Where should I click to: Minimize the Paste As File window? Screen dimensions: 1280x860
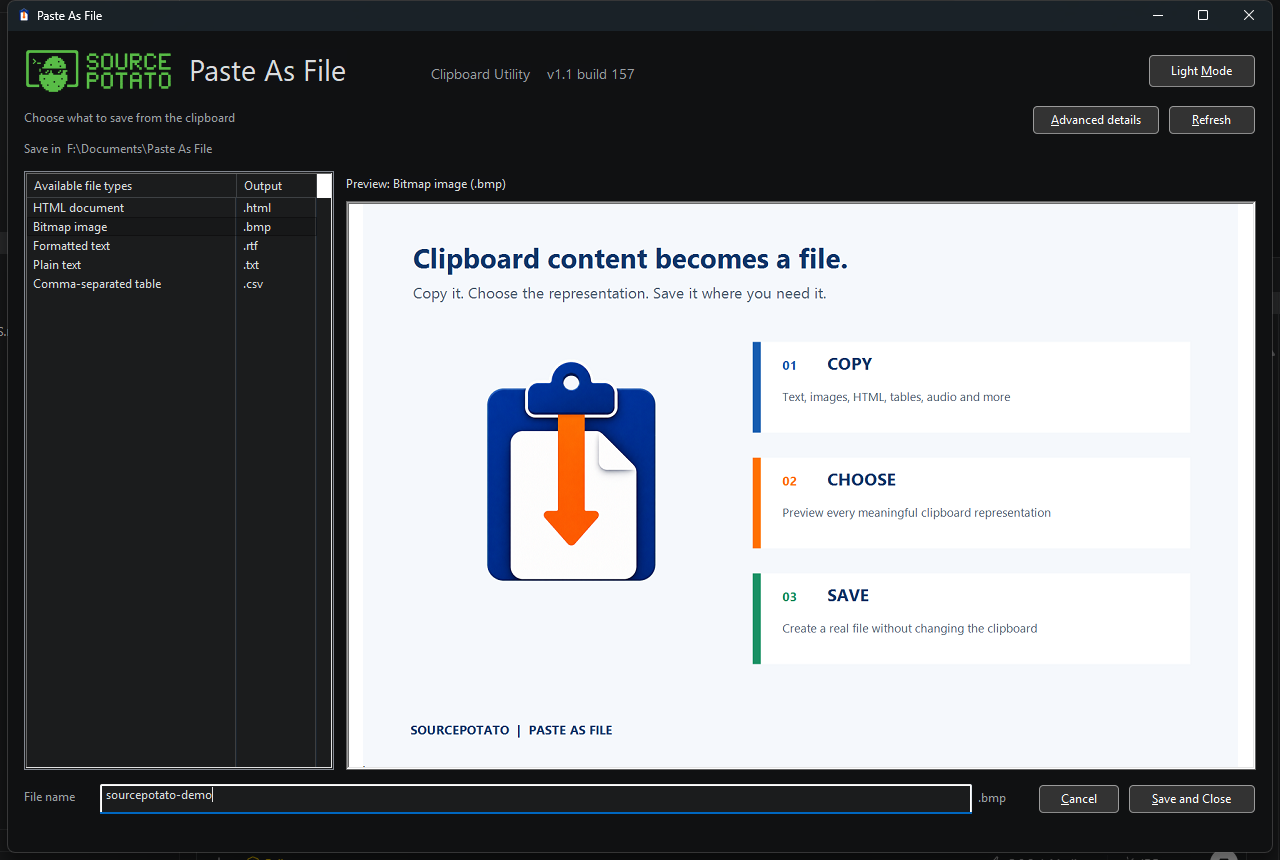tap(1157, 15)
